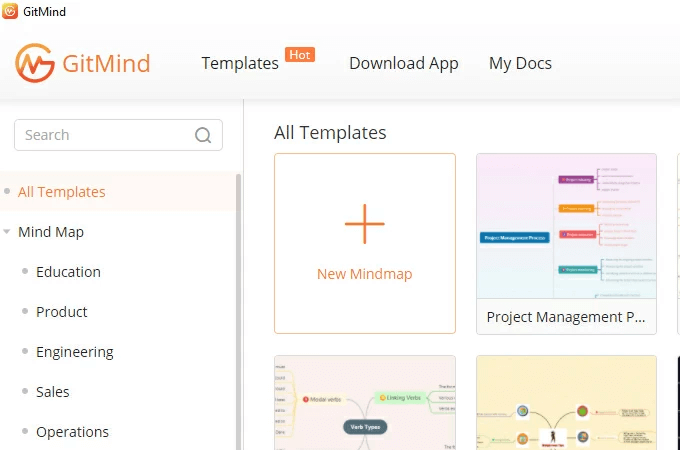Open the Project Management Process template thumbnail

click(x=566, y=226)
